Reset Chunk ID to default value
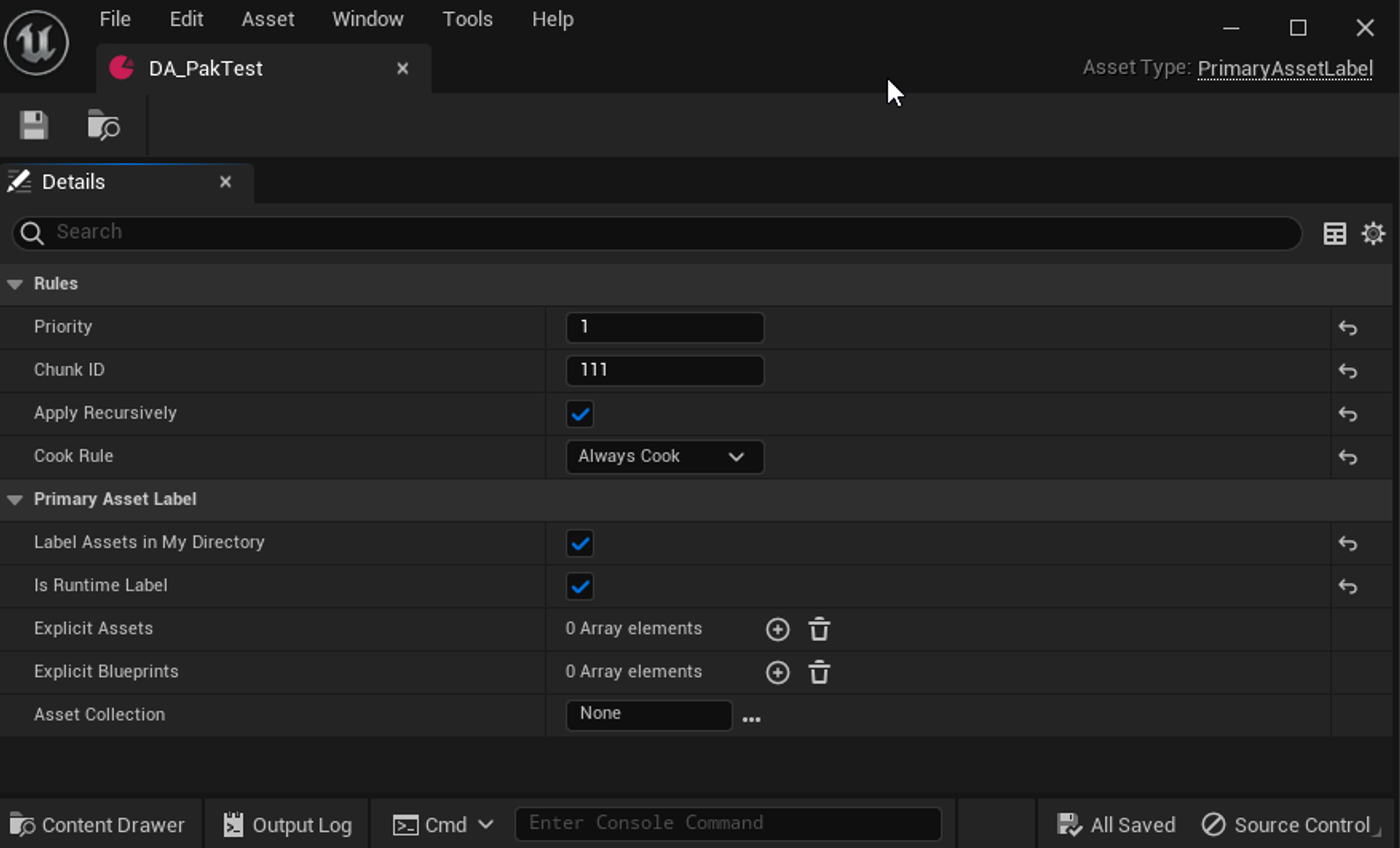The image size is (1400, 848). coord(1348,371)
